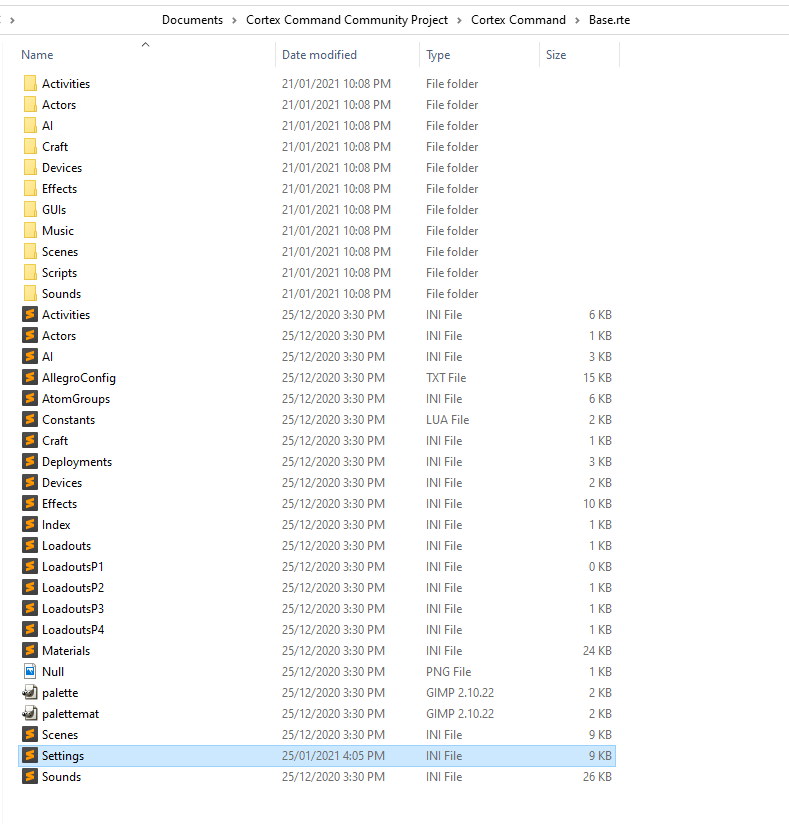The image size is (789, 824).
Task: Click the Sublime icon of Index file
Action: [30, 524]
